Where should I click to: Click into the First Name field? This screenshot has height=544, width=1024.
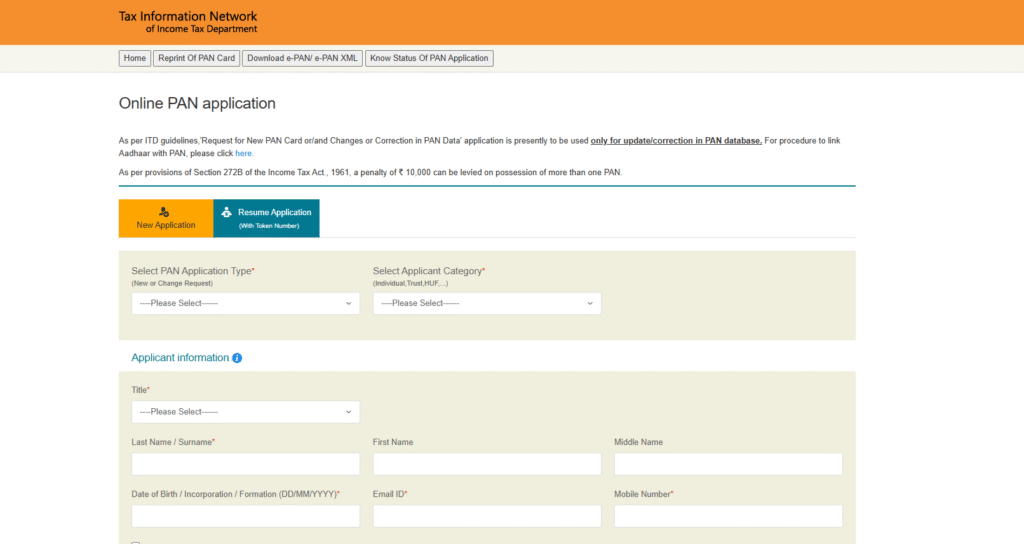(487, 464)
